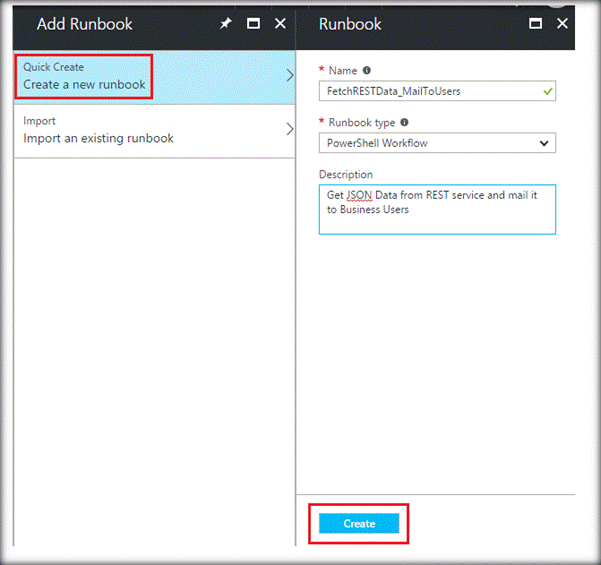This screenshot has height=565, width=601.
Task: Show info tooltip for Name field
Action: [x=367, y=70]
